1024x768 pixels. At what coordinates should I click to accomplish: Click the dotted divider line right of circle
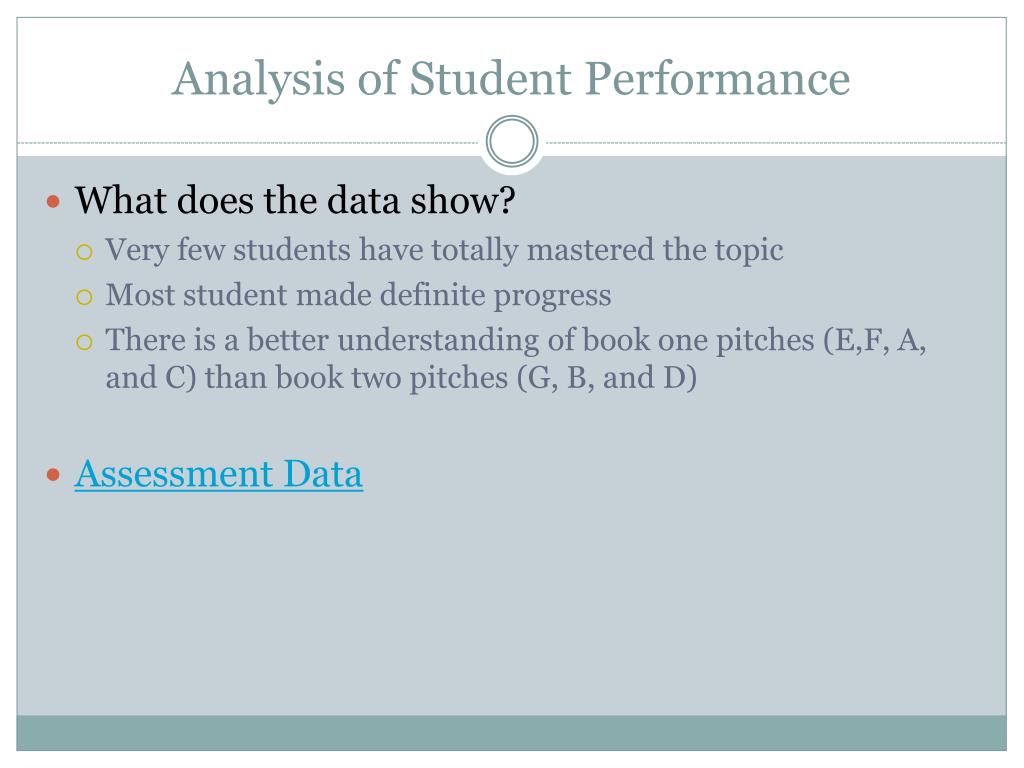(x=775, y=142)
